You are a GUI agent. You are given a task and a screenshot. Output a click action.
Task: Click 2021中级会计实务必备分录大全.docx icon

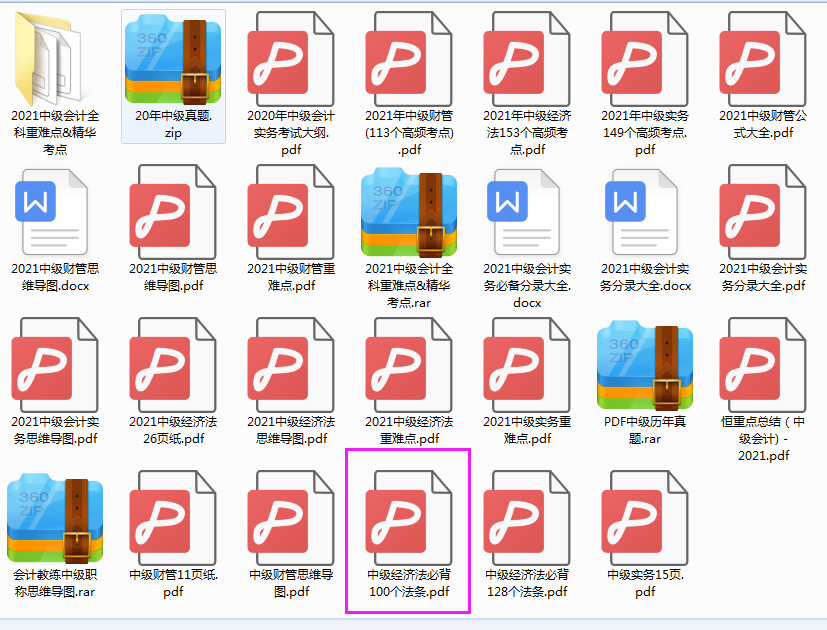524,212
